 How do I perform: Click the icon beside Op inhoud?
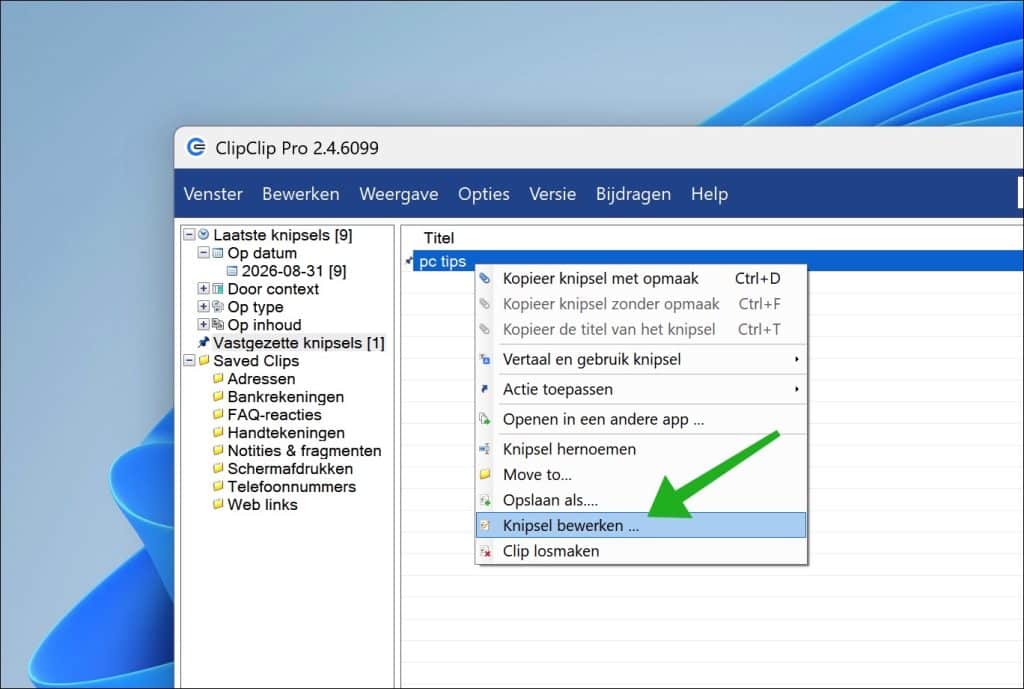(x=218, y=325)
